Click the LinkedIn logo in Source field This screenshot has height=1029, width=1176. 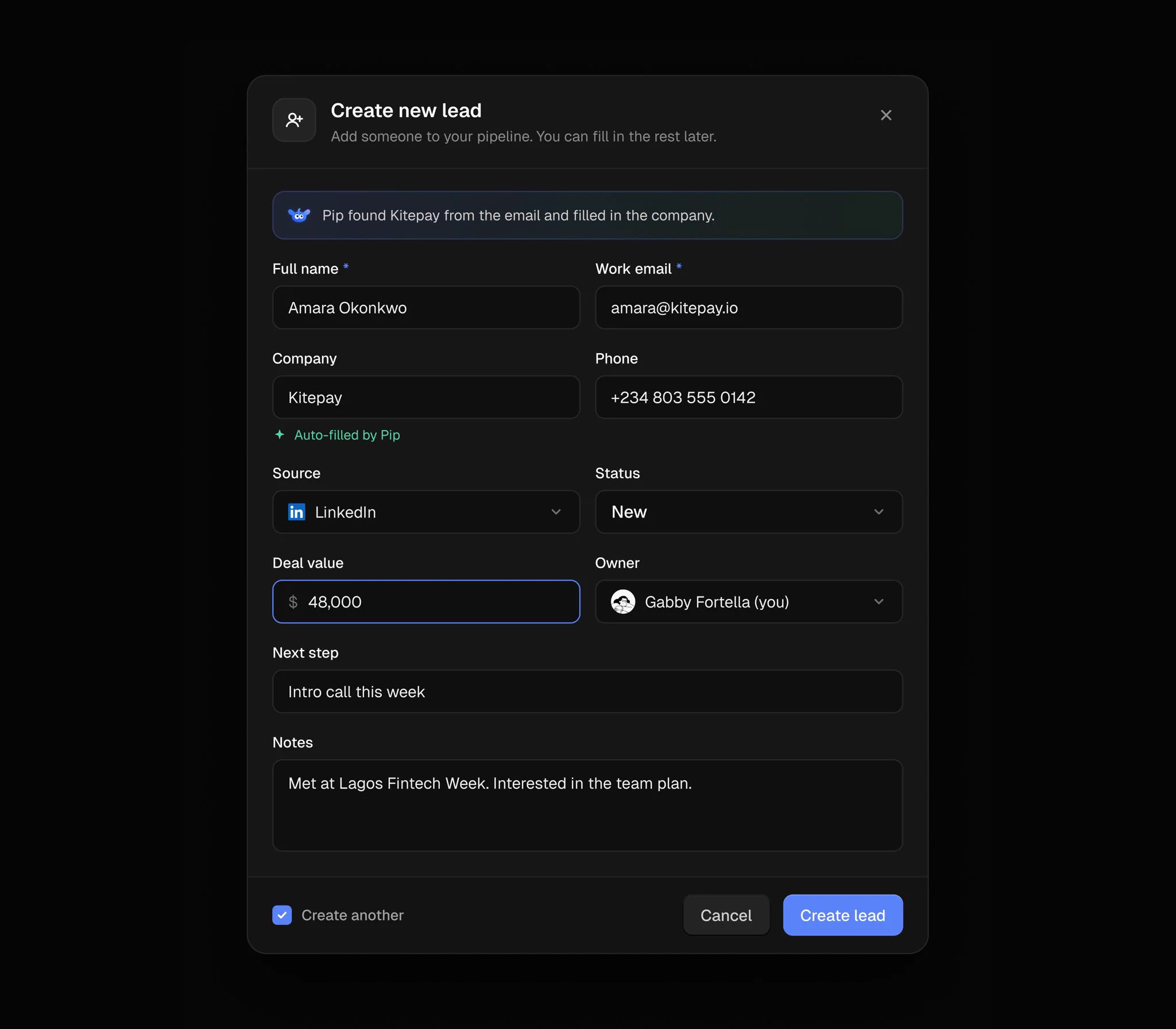(x=296, y=512)
